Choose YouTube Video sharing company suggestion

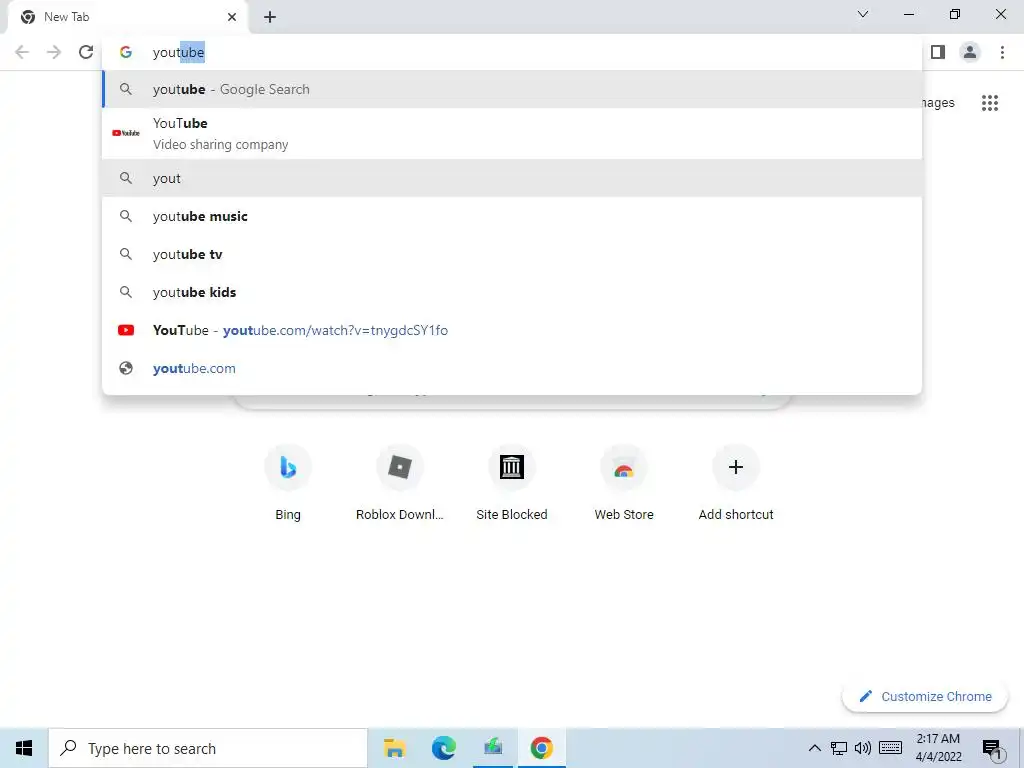point(512,134)
